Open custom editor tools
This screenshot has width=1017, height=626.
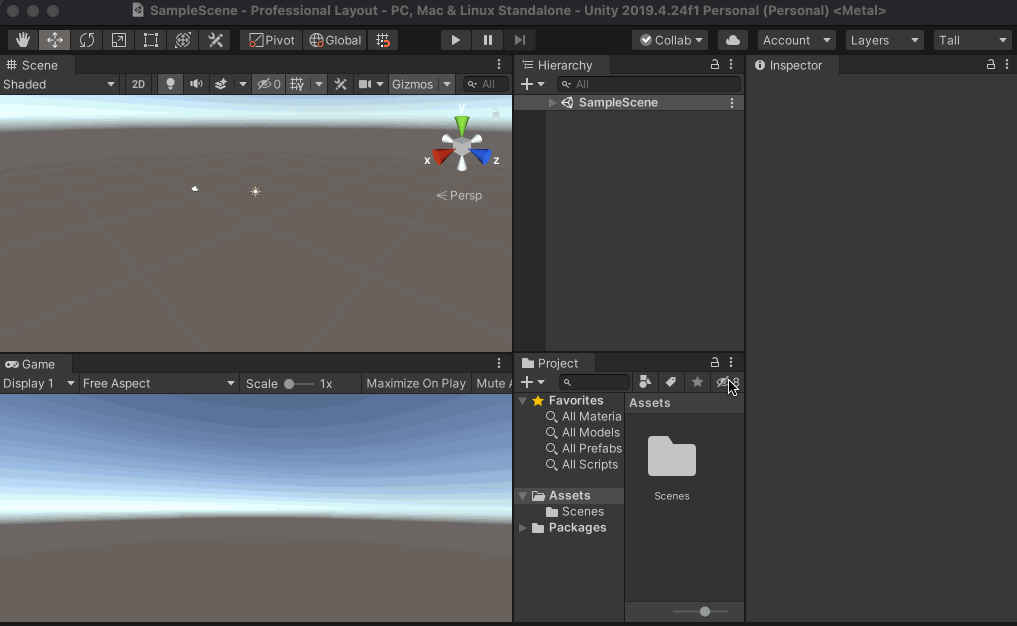click(x=215, y=40)
